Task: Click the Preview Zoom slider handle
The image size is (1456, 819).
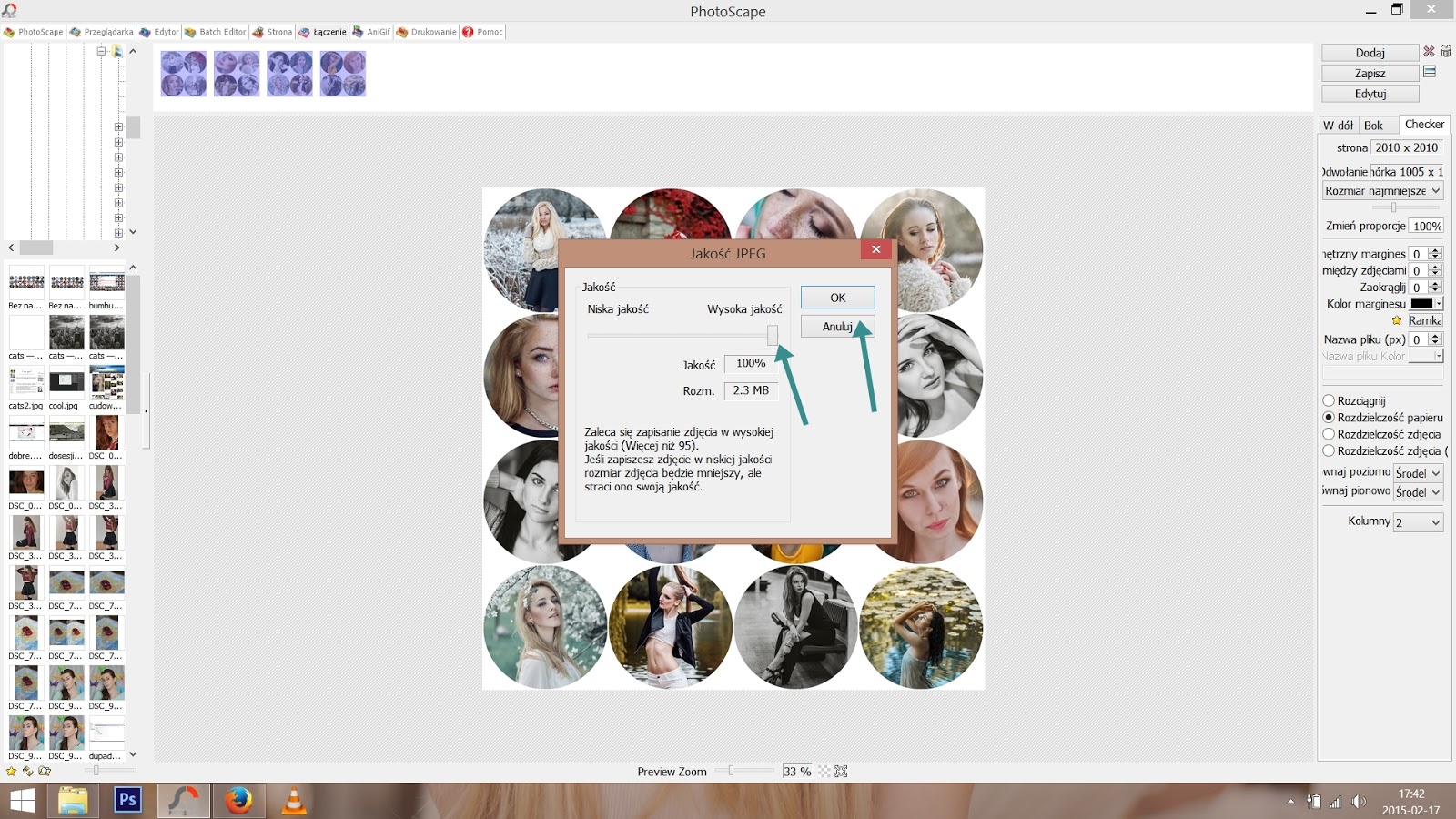Action: pyautogui.click(x=731, y=771)
